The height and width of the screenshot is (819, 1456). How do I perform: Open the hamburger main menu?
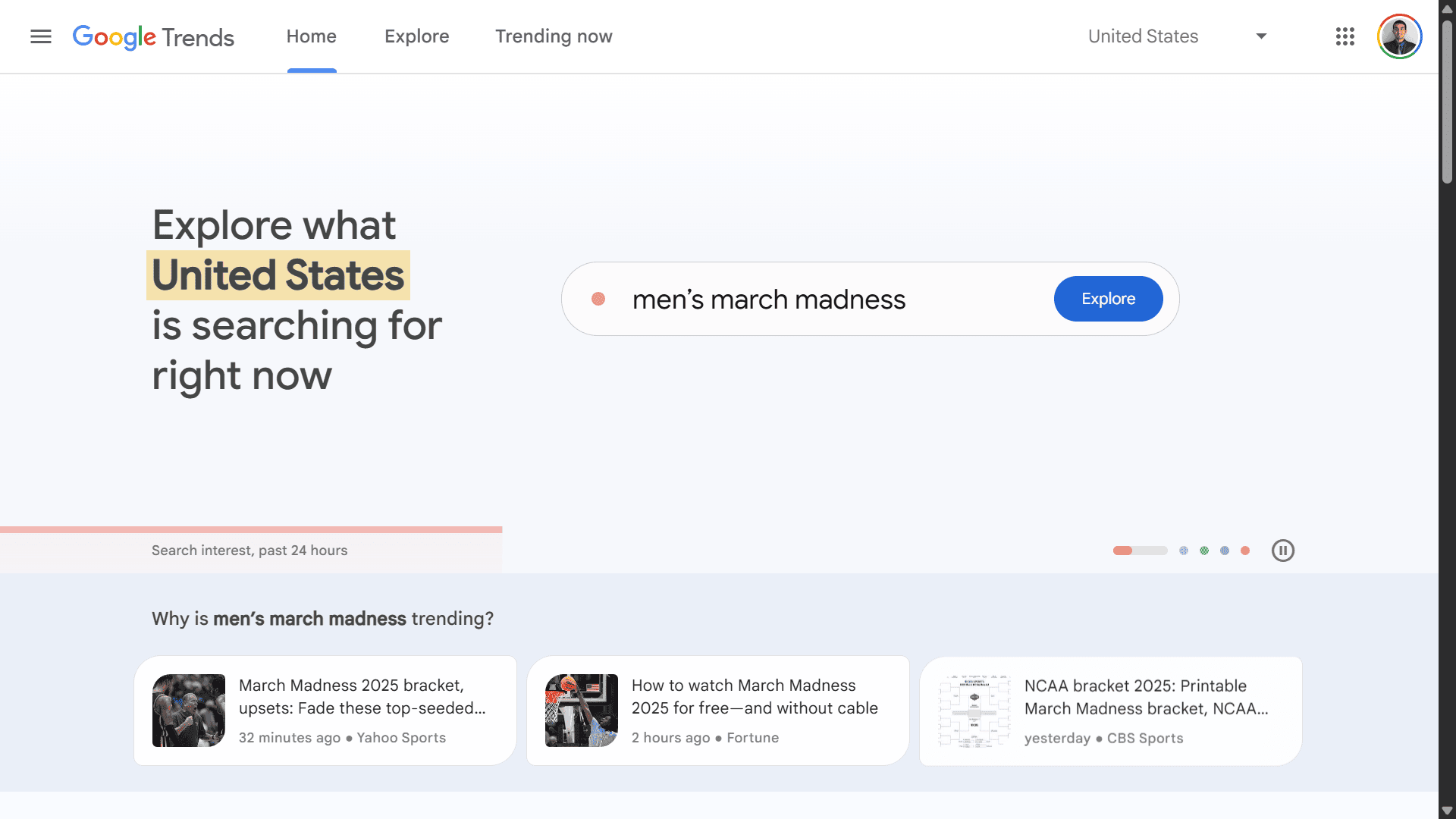[41, 36]
